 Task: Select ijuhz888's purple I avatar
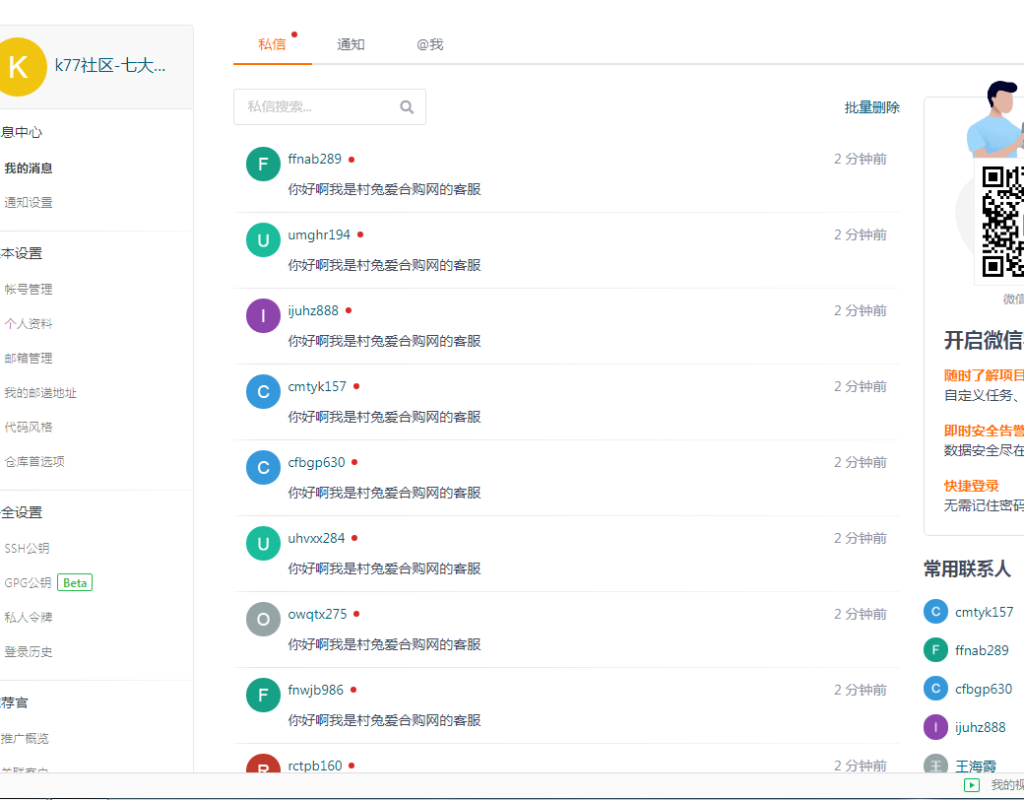pos(263,316)
